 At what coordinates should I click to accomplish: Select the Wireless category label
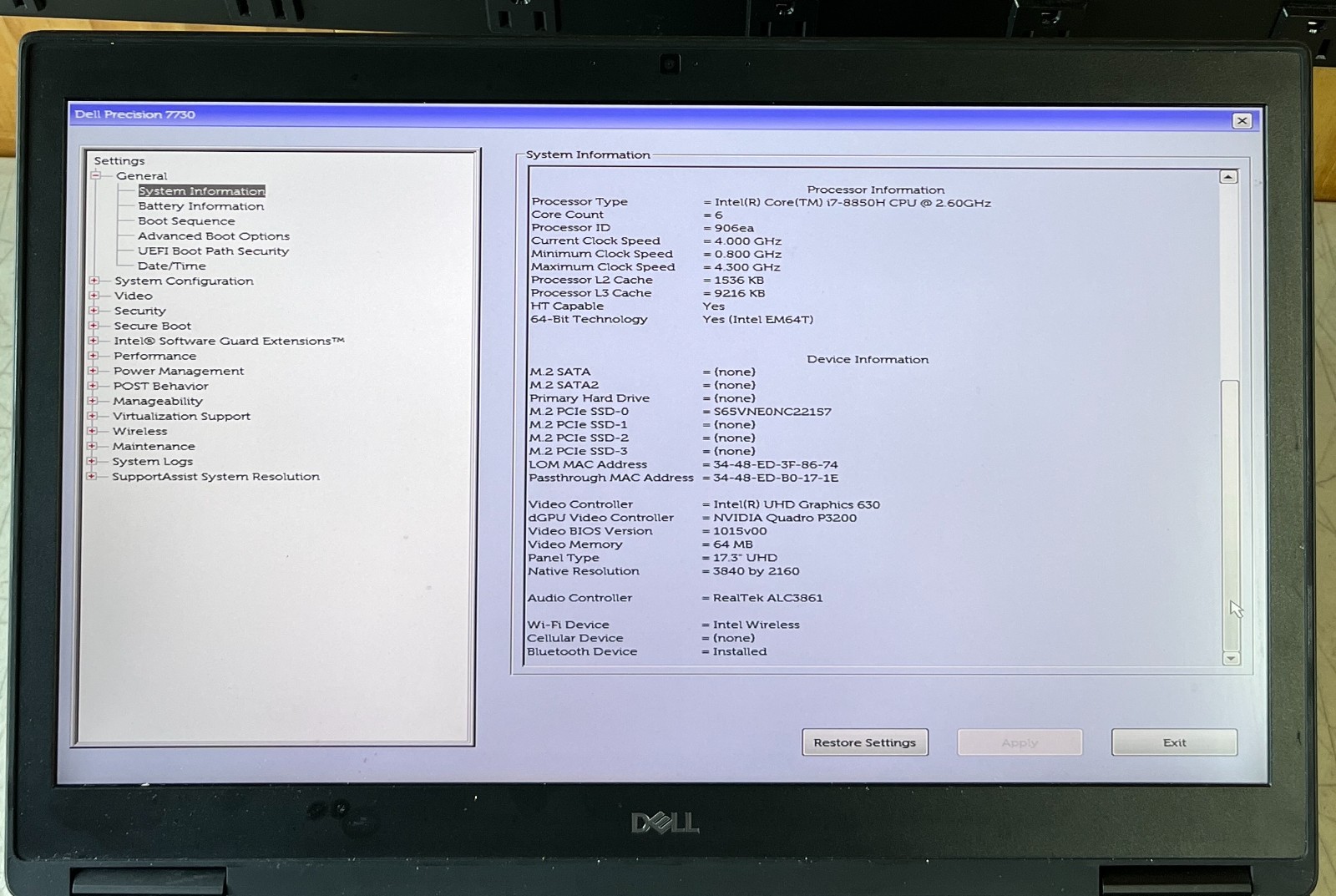[139, 432]
